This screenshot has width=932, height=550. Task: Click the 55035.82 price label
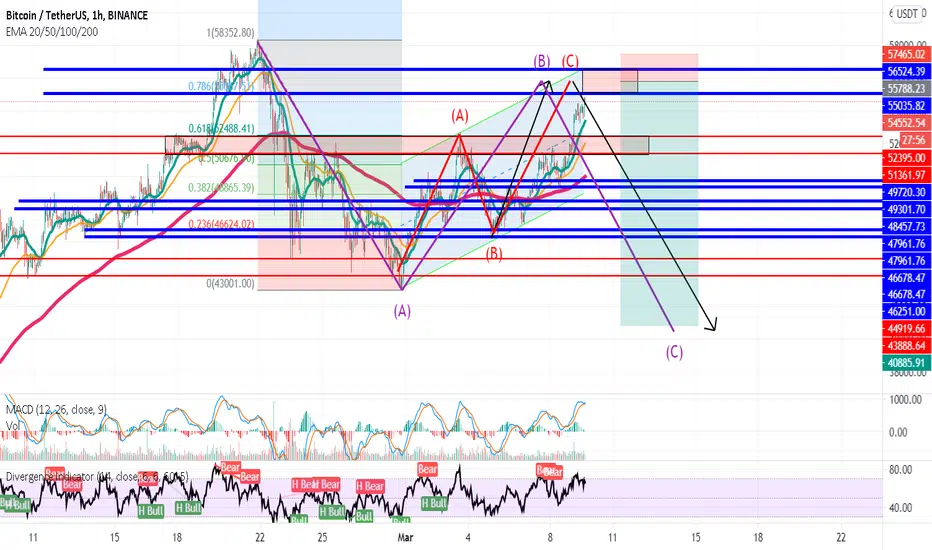pos(906,106)
